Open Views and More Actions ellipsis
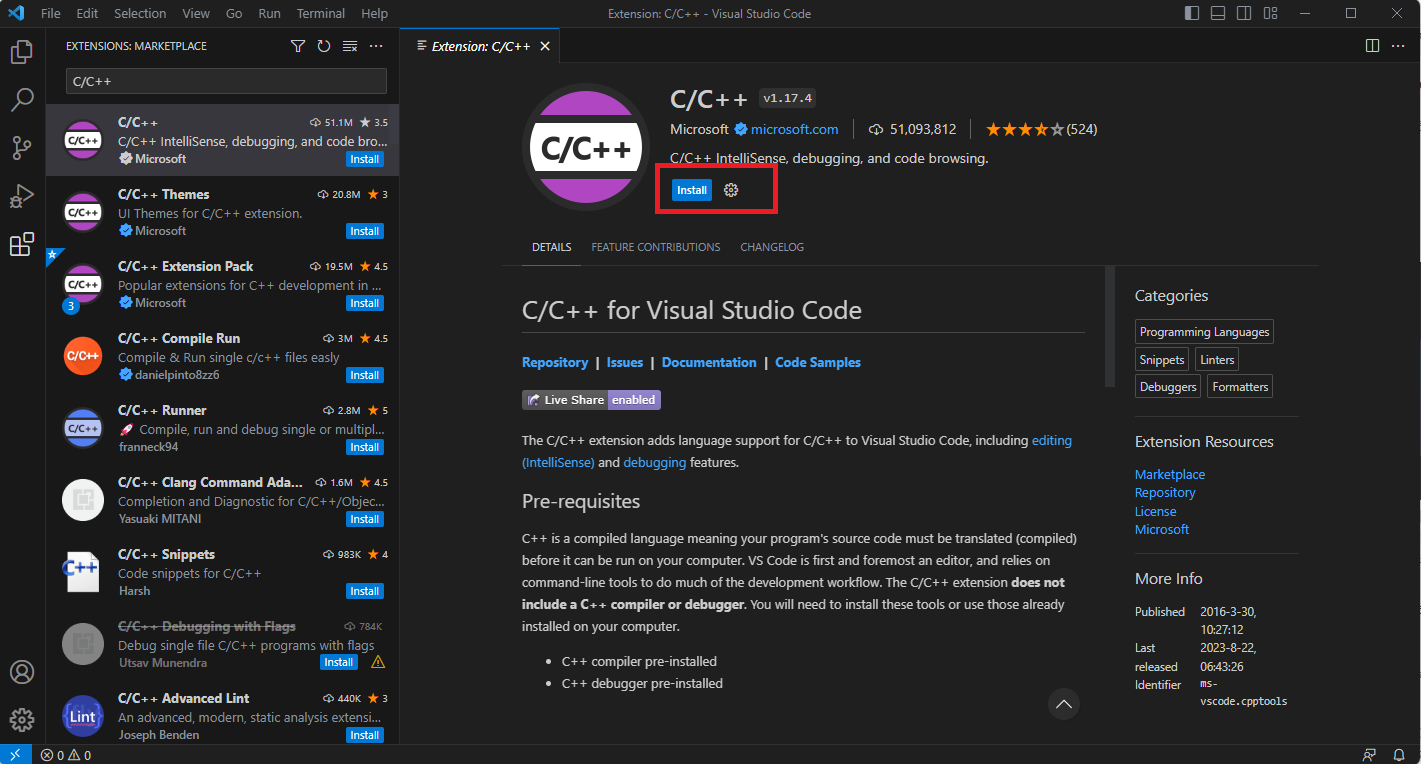The image size is (1421, 764). click(x=376, y=46)
